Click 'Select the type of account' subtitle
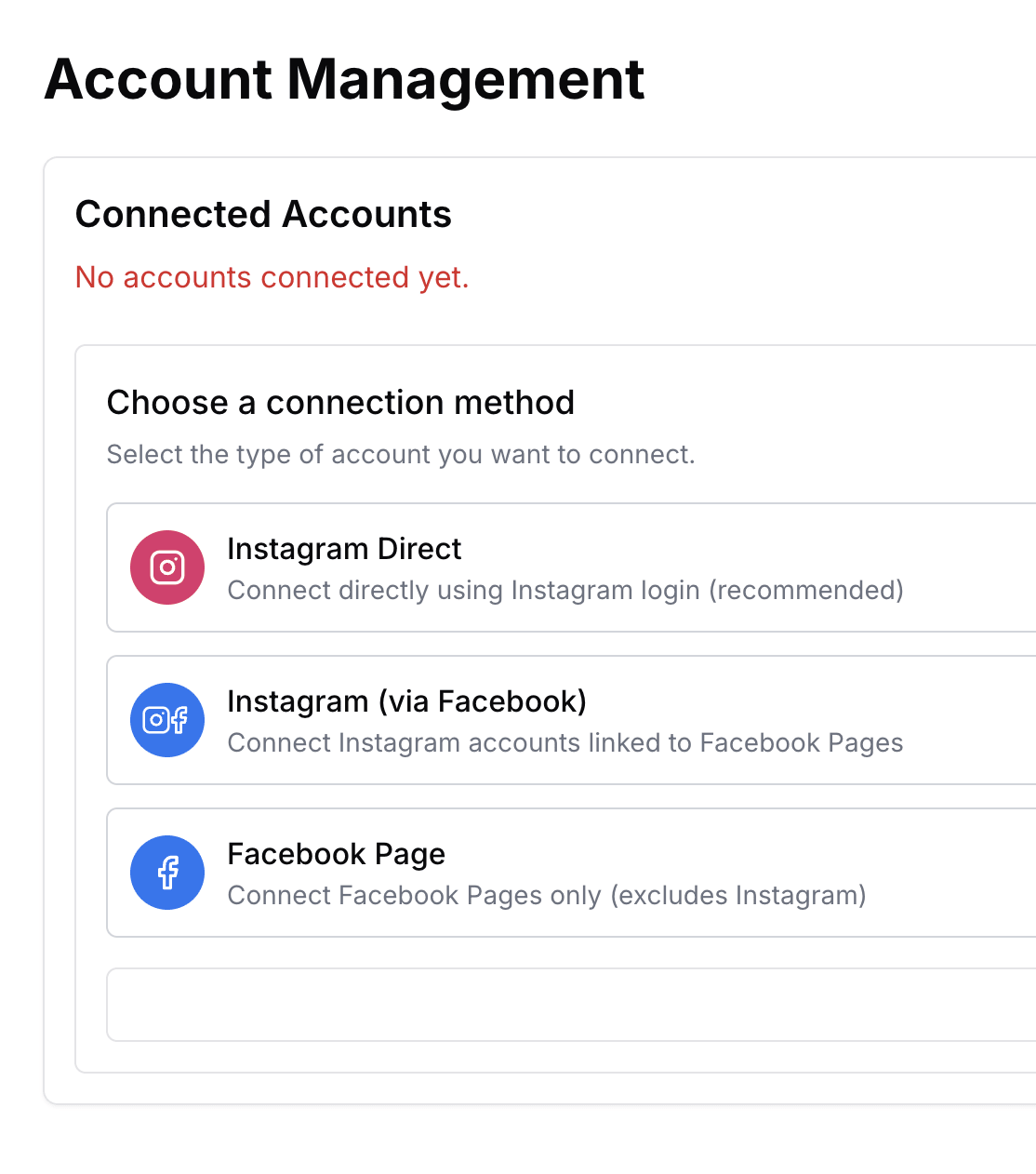This screenshot has width=1036, height=1174. (x=401, y=454)
